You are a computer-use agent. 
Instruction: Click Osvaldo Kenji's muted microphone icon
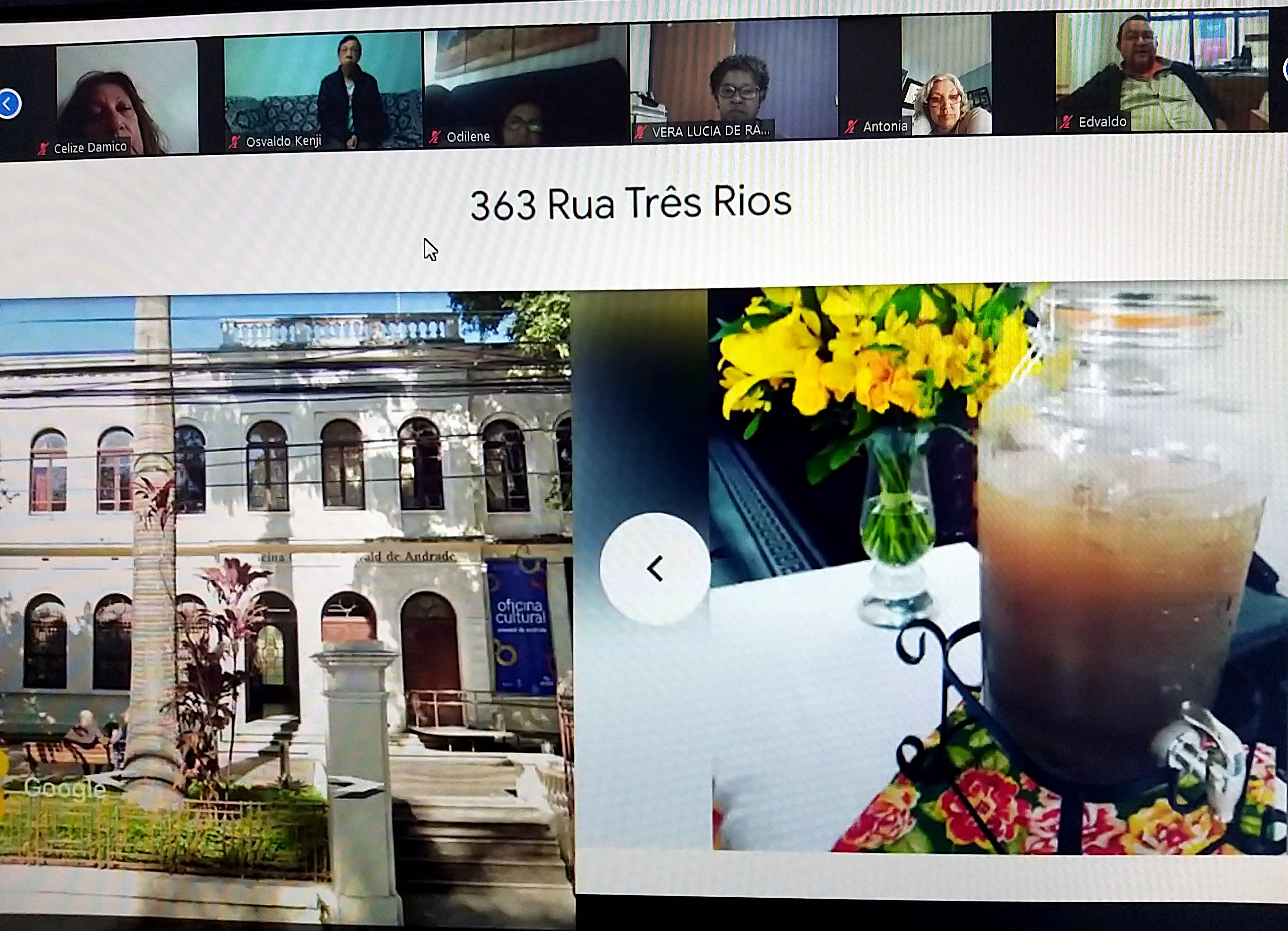(234, 142)
